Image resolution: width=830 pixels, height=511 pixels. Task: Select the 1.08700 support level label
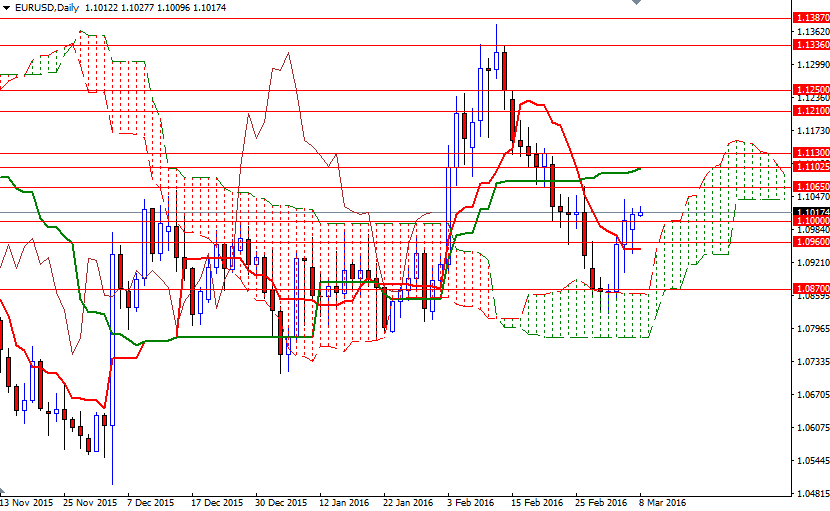pos(809,289)
